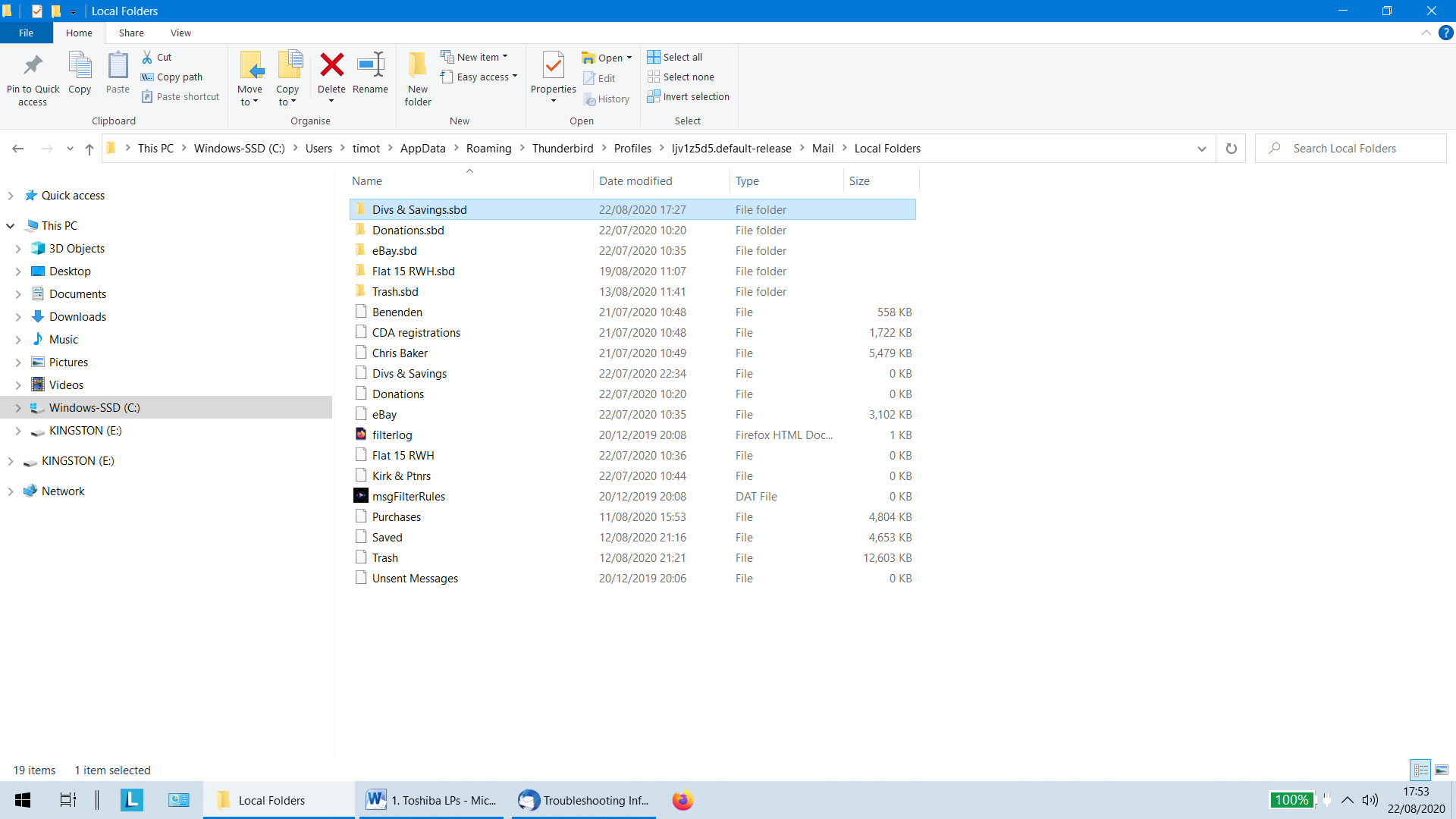Select the Flat 15 RWH.sbd folder
The image size is (1456, 819).
[632, 271]
